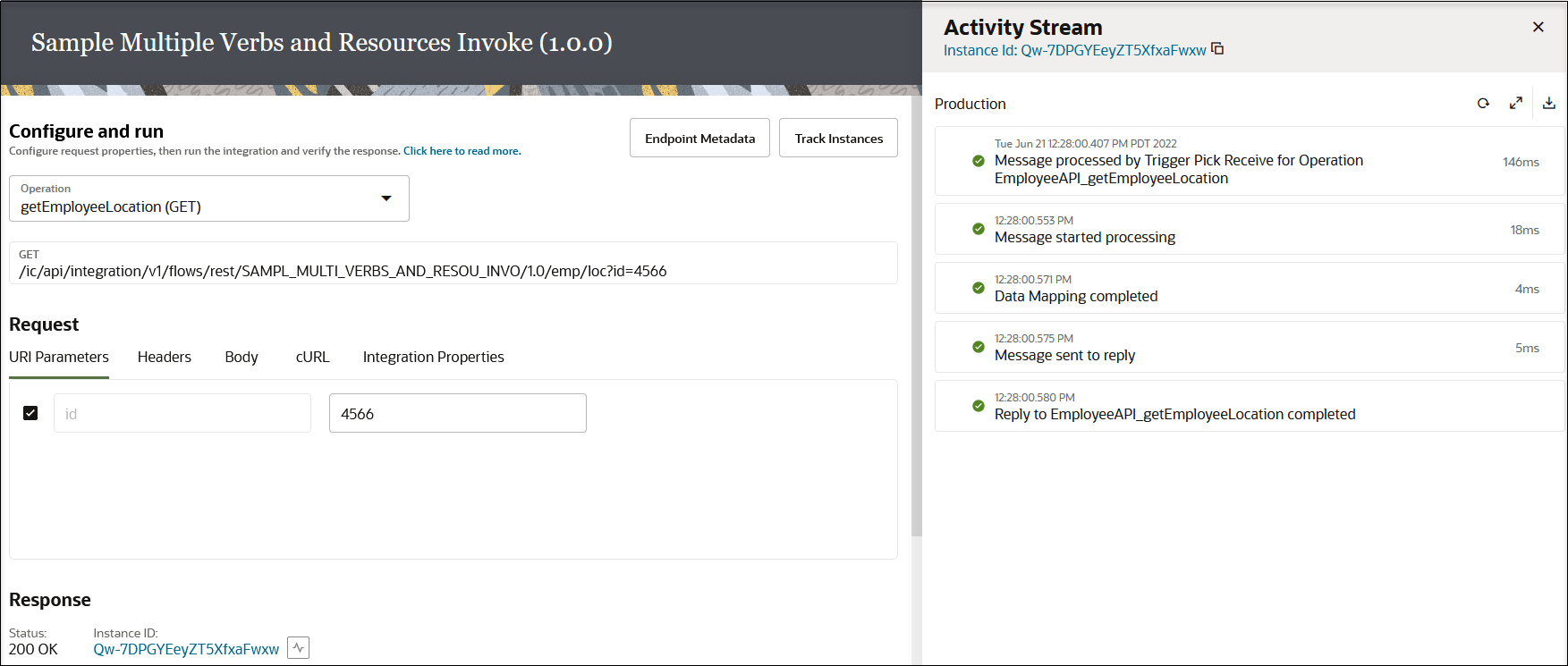Screen dimensions: 1568x666
Task: Click the id parameter value field containing 4566
Action: (x=458, y=413)
